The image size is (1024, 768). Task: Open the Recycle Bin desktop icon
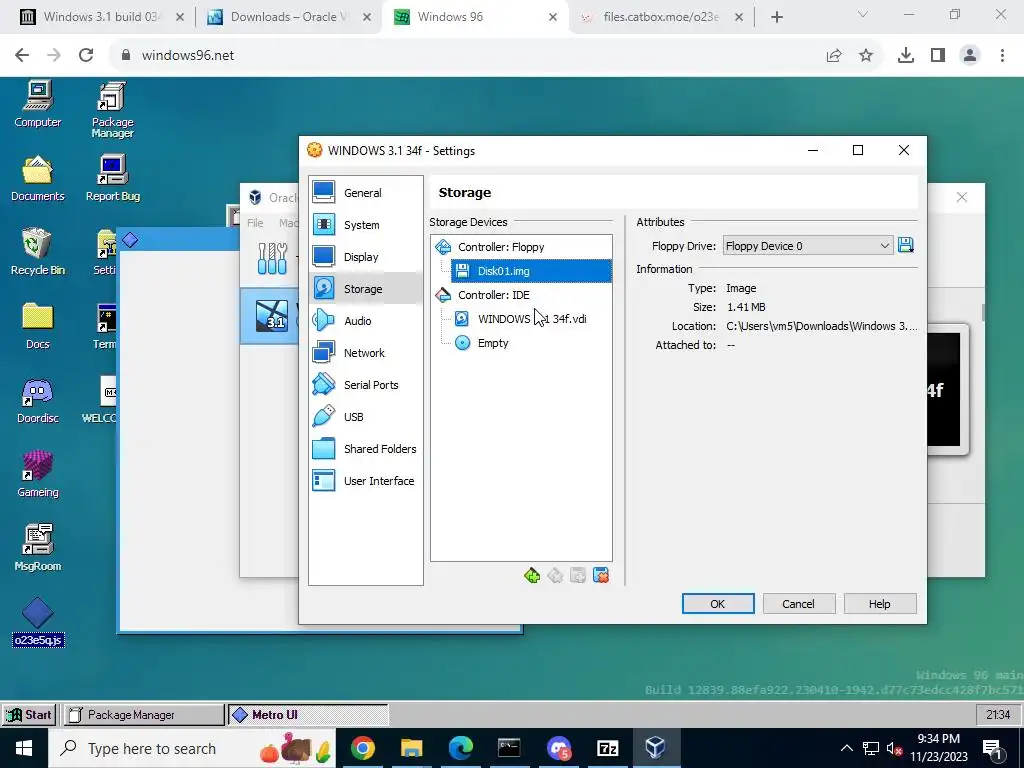pyautogui.click(x=37, y=252)
